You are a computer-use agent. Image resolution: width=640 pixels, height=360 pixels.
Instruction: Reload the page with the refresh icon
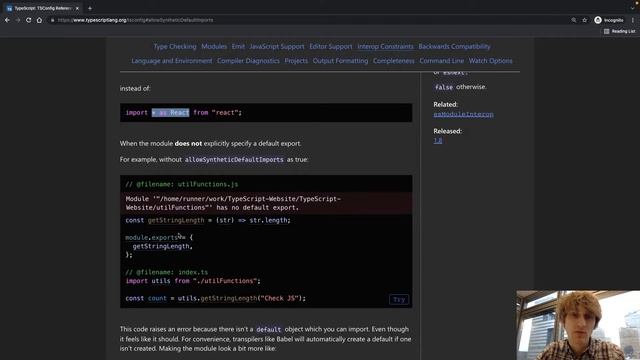pos(29,20)
